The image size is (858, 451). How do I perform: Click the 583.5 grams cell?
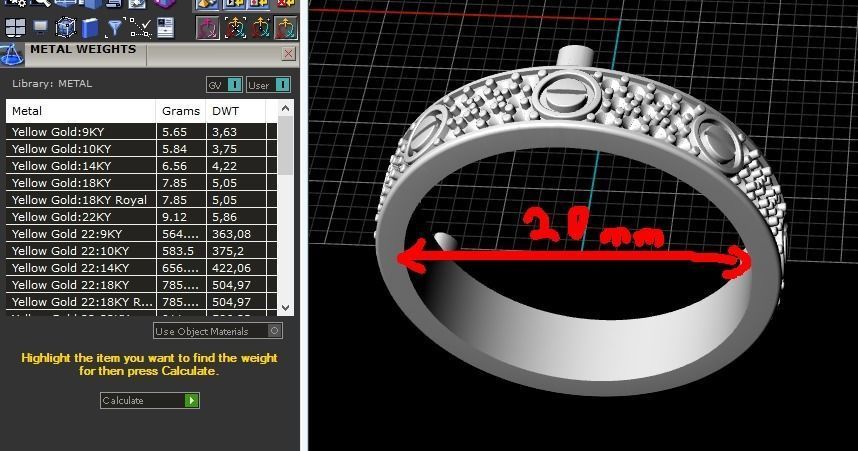[x=181, y=251]
